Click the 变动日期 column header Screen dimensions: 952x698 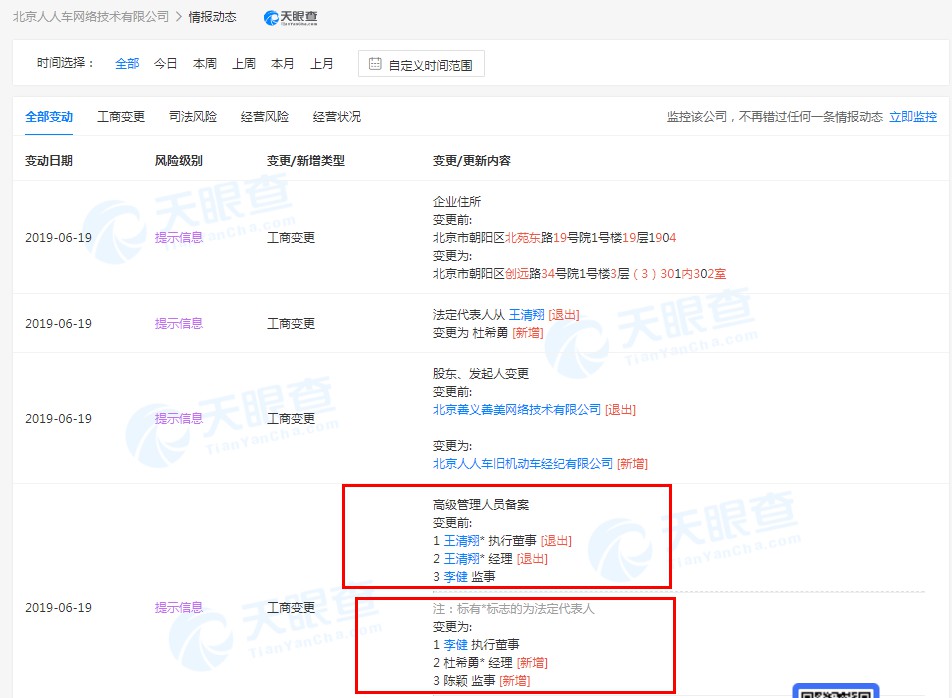49,161
